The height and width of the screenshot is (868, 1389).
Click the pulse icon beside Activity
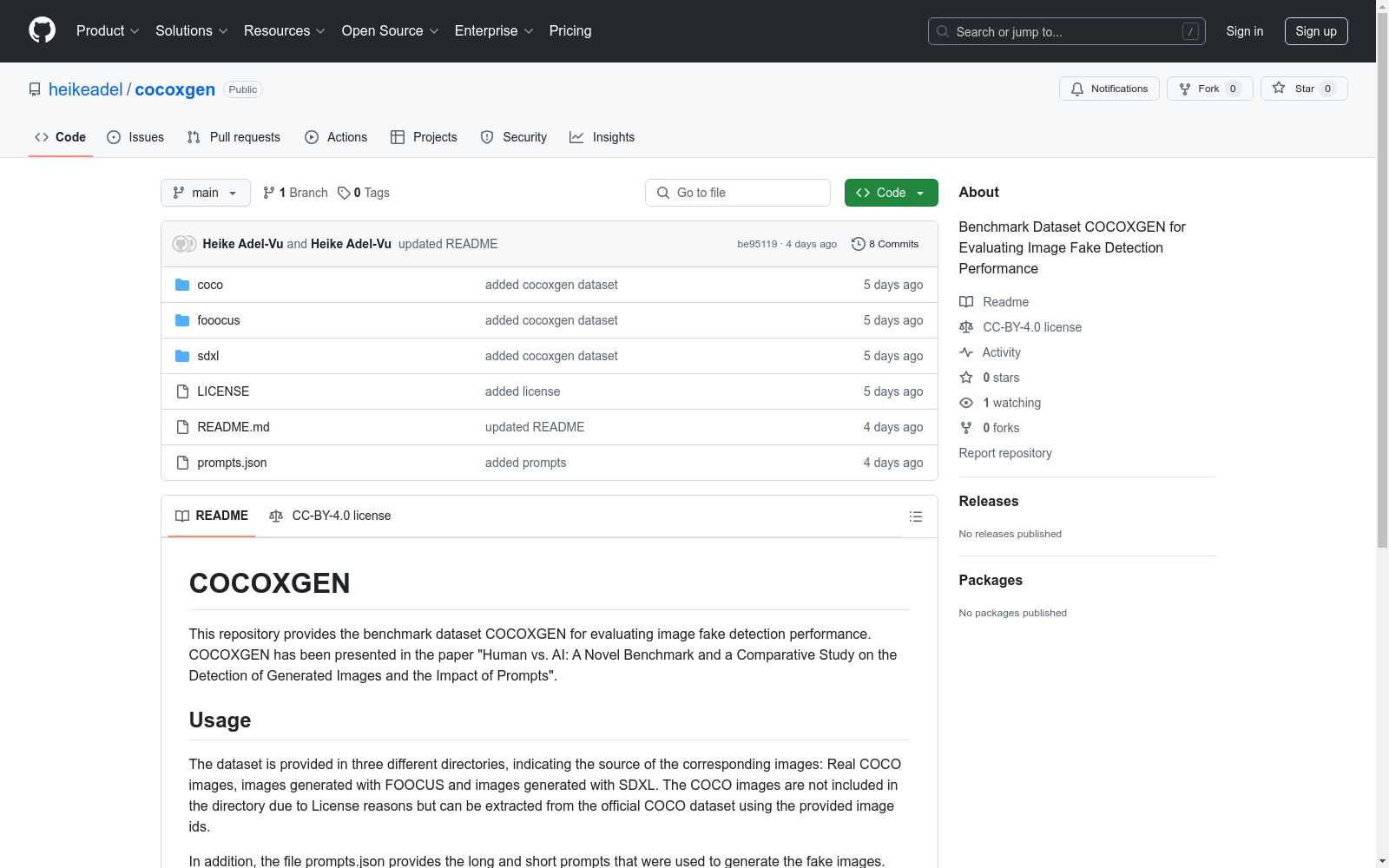click(966, 352)
